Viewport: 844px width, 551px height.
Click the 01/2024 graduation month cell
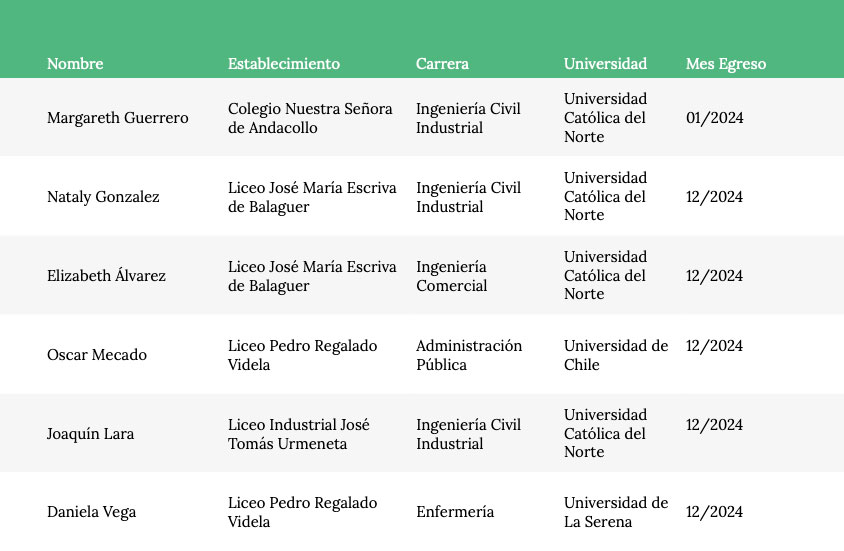click(x=714, y=118)
